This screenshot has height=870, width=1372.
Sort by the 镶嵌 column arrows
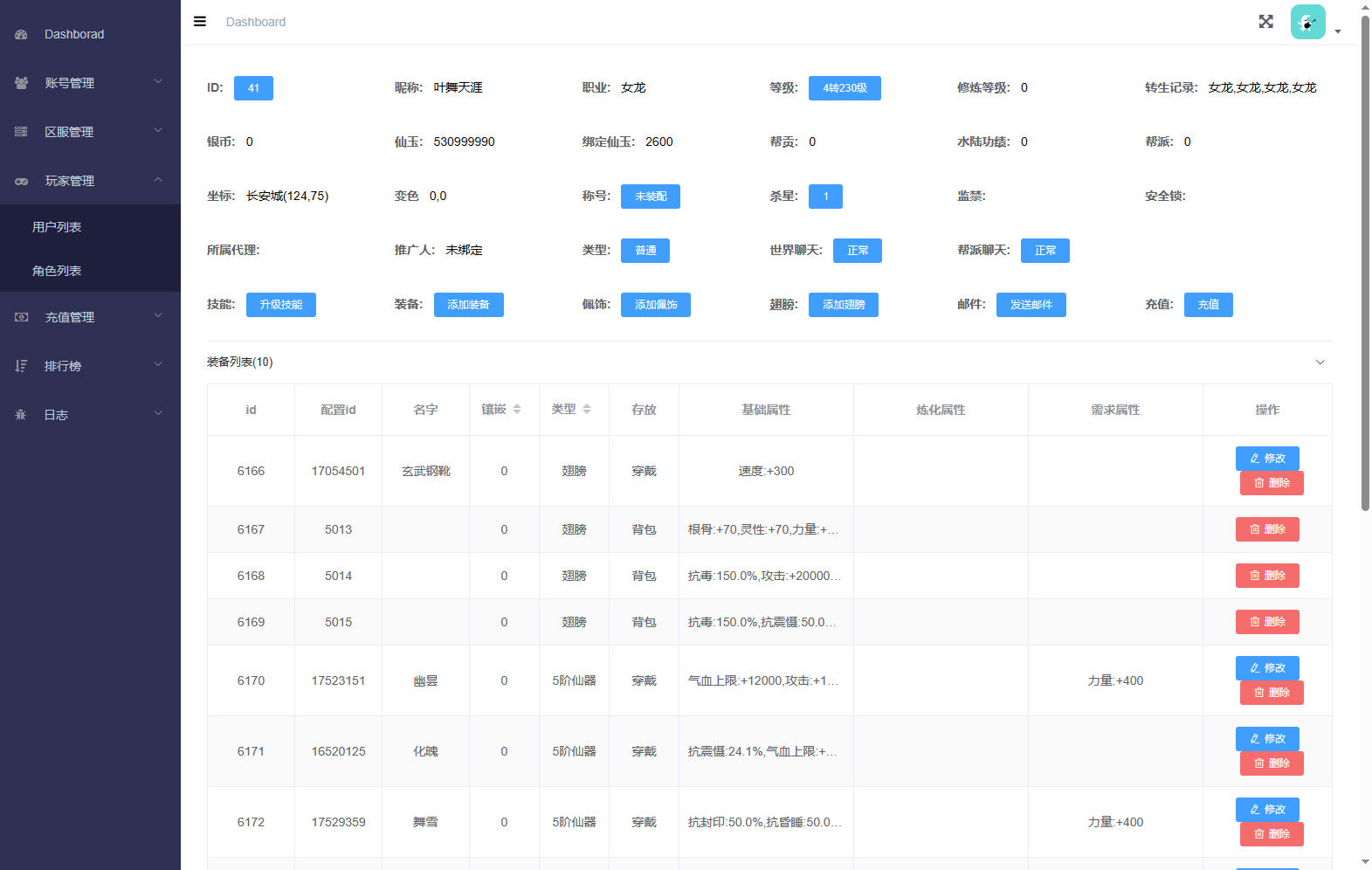[x=517, y=410]
